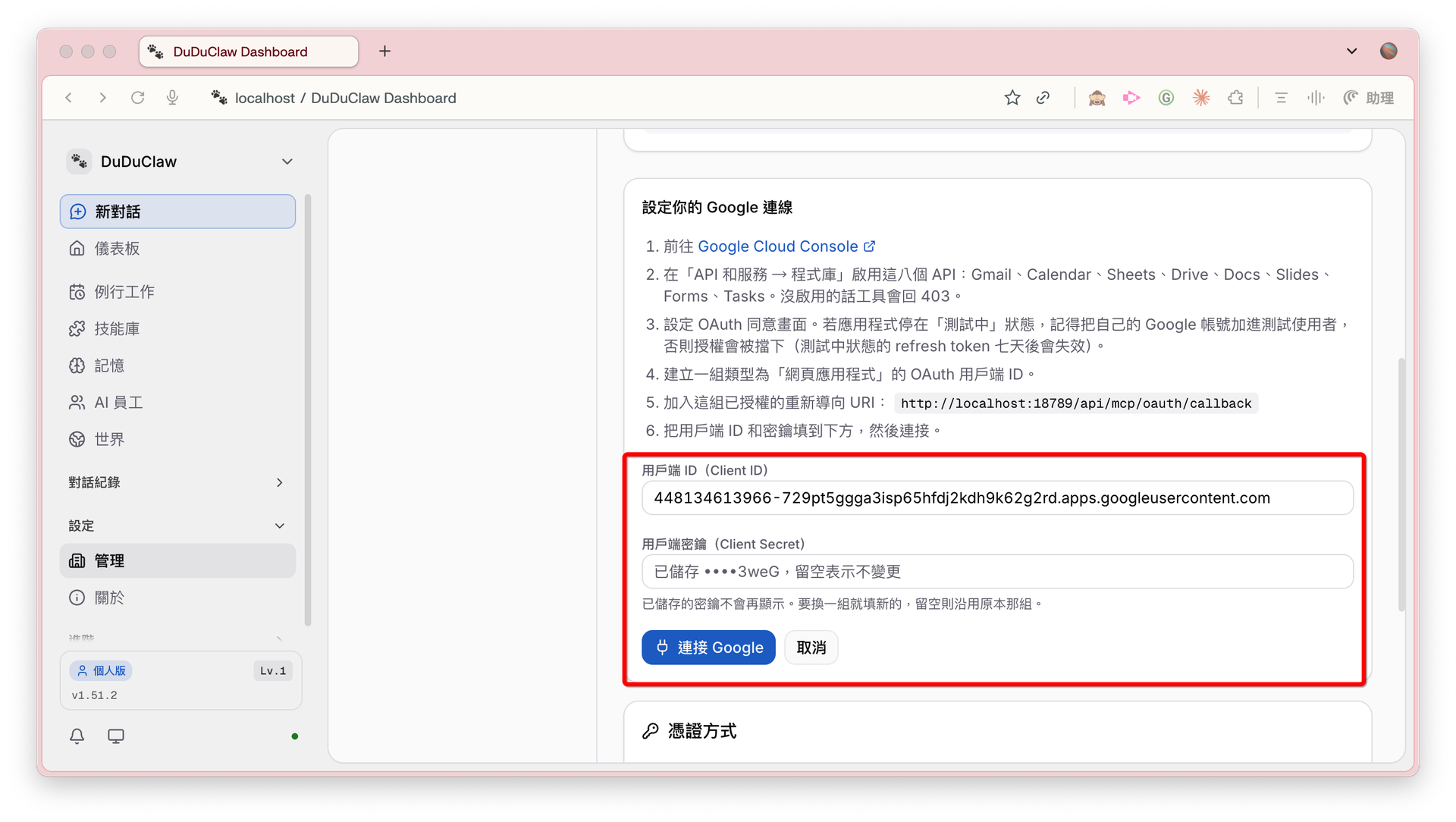The image size is (1456, 822).
Task: Click the 個人版 personal edition badge
Action: [101, 671]
